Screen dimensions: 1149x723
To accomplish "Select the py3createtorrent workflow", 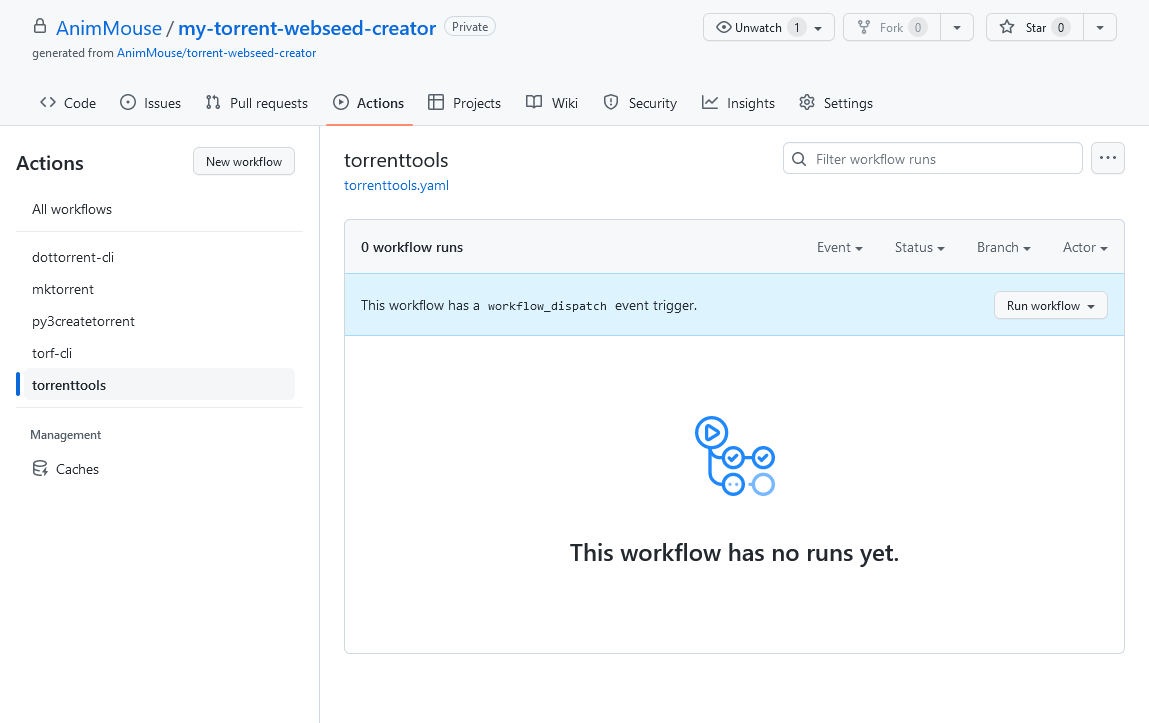I will [x=84, y=322].
